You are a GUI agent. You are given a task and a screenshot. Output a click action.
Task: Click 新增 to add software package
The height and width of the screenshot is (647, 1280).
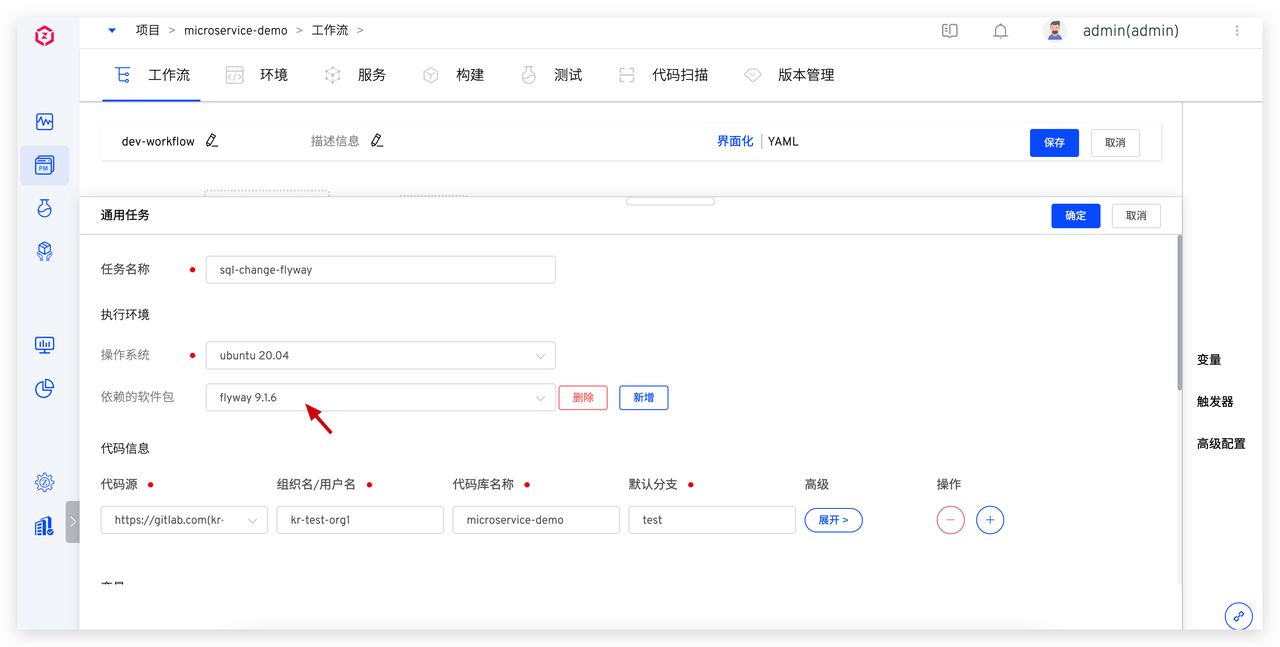644,397
